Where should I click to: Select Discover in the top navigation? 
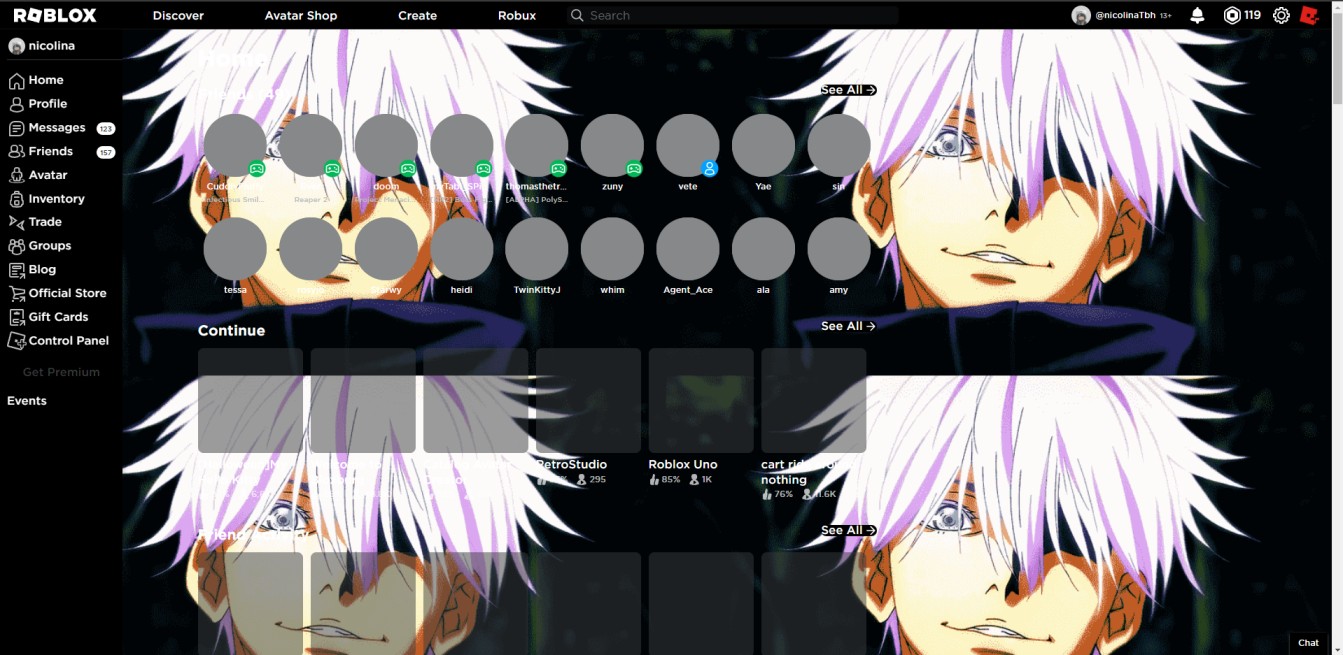[x=177, y=15]
